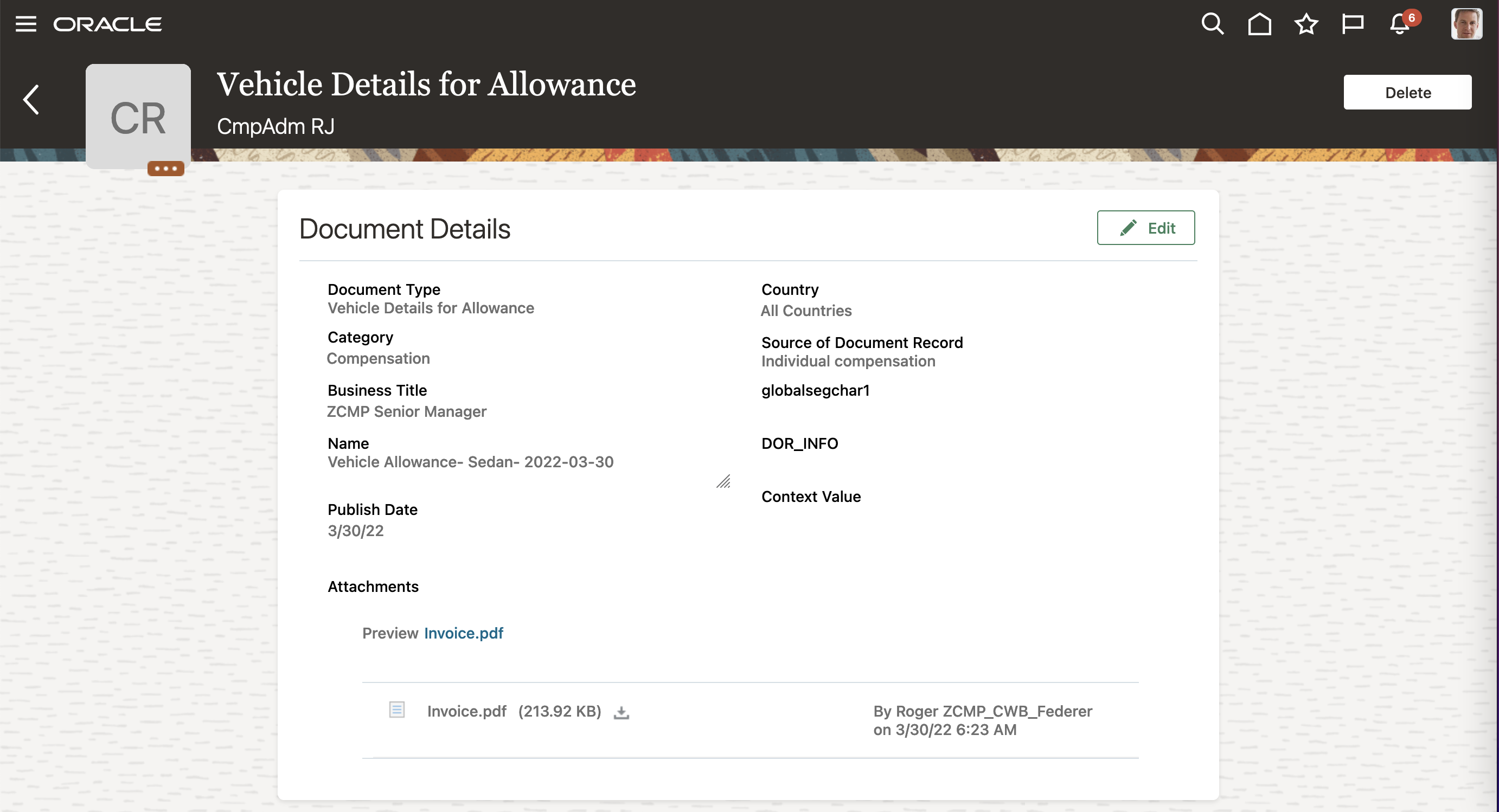The image size is (1499, 812).
Task: Click the Vehicle Allowance- Sedan name text
Action: tap(470, 462)
